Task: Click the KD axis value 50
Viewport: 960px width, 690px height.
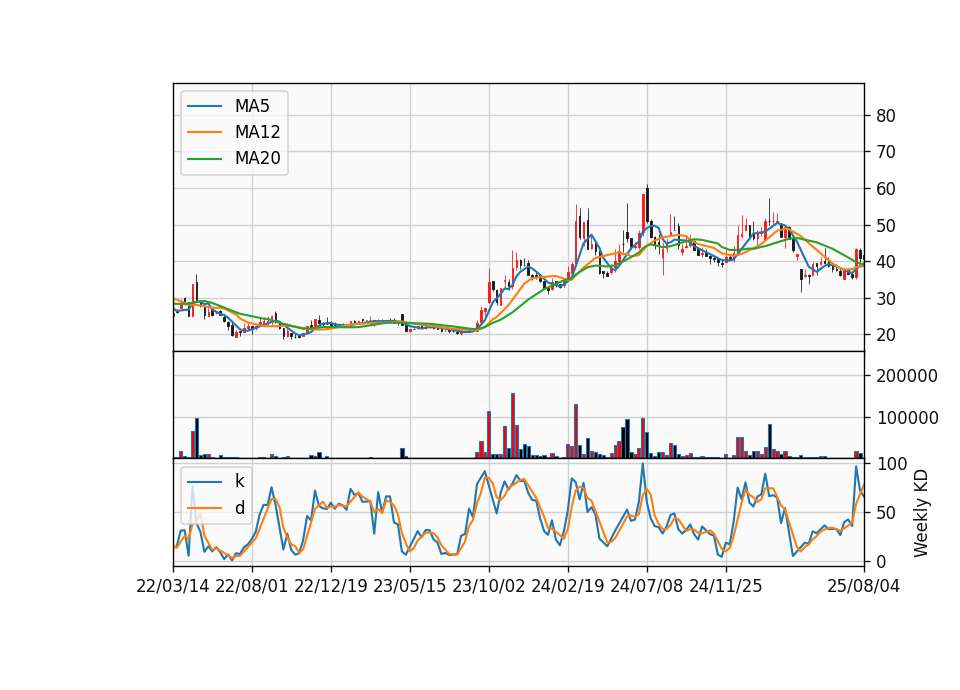Action: click(885, 512)
